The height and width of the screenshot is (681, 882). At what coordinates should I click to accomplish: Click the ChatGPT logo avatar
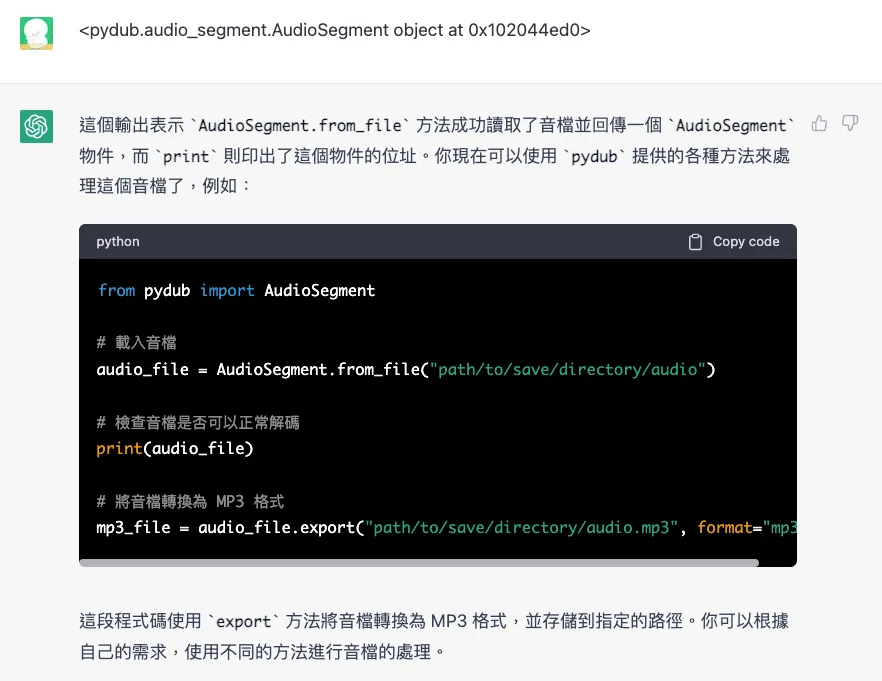[x=37, y=126]
